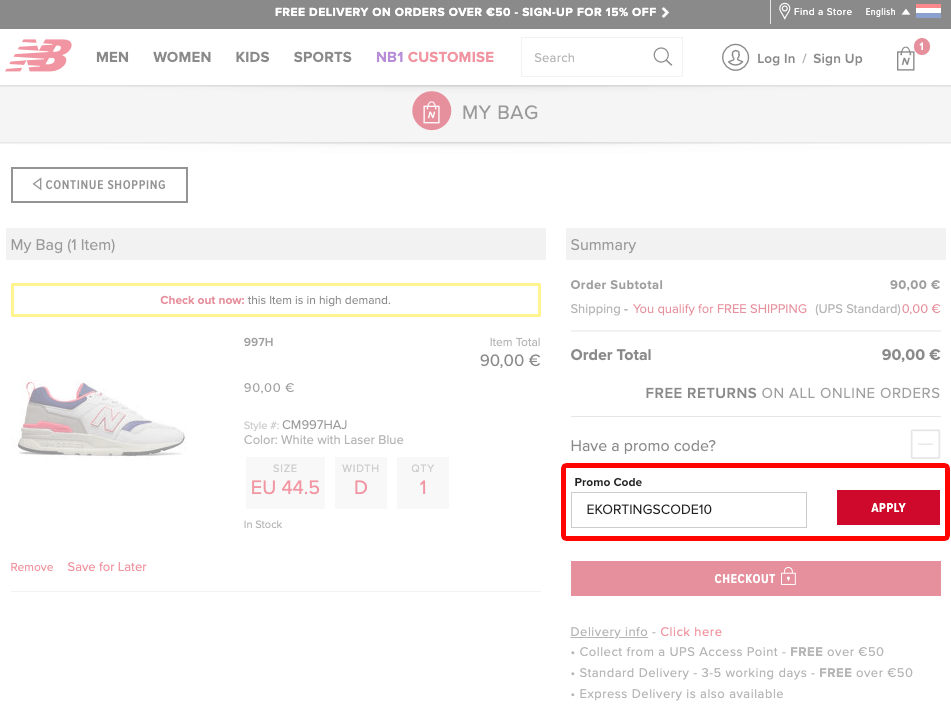Image resolution: width=951 pixels, height=707 pixels.
Task: Click the 997H product name
Action: 258,342
